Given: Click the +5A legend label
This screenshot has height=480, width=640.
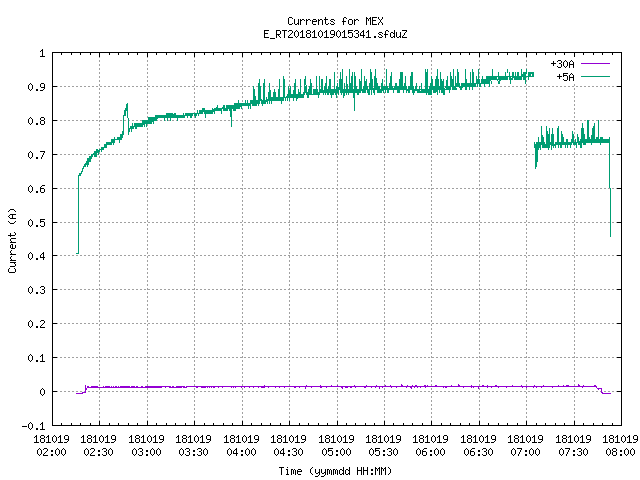Looking at the screenshot, I should tap(565, 77).
